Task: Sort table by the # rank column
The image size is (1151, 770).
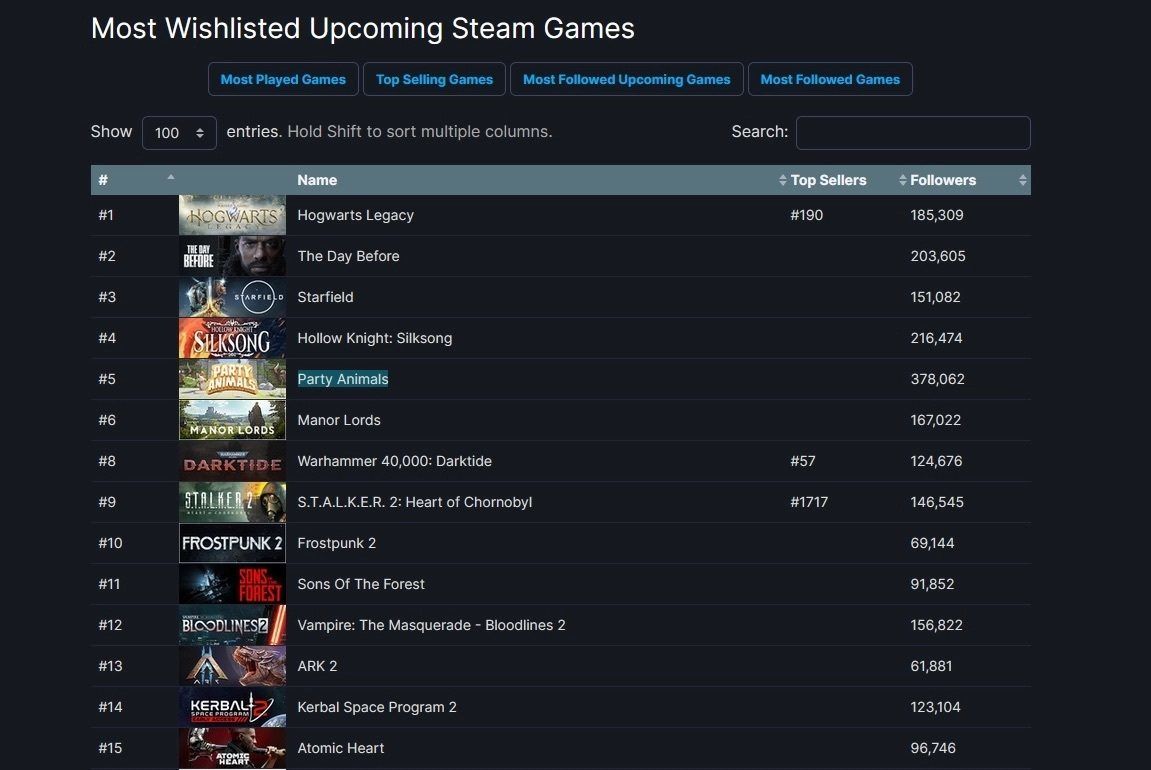Action: pyautogui.click(x=135, y=180)
